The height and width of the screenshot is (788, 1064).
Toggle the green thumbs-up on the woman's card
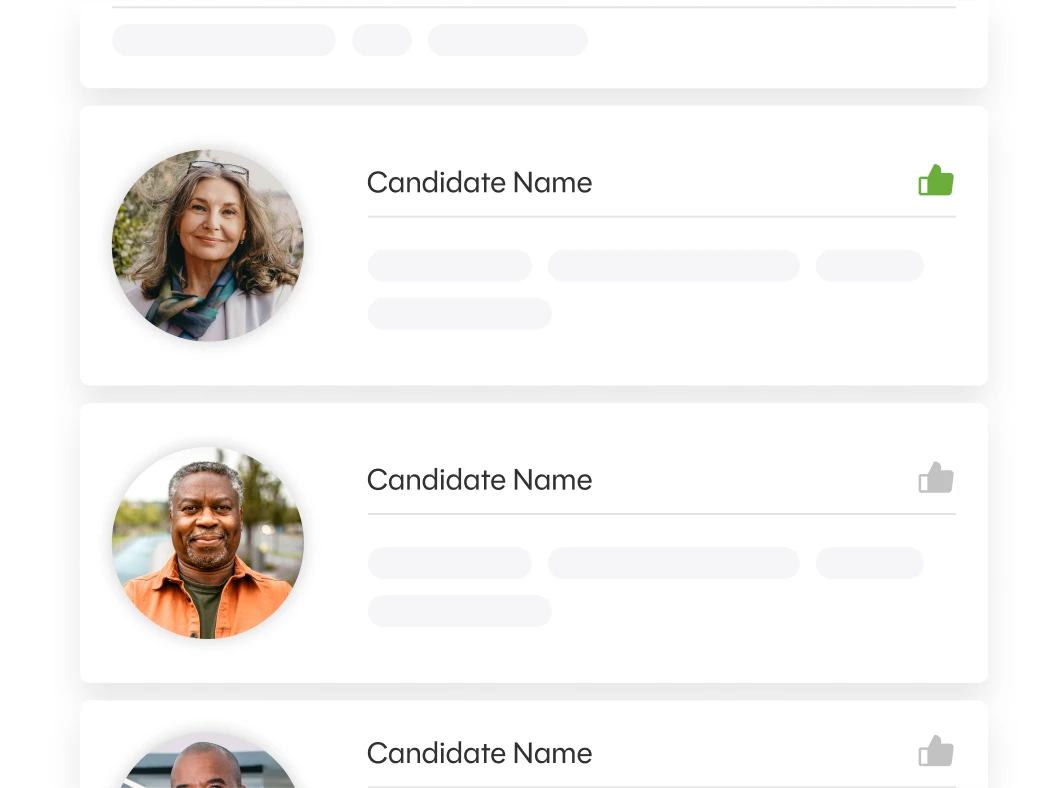pyautogui.click(x=936, y=181)
